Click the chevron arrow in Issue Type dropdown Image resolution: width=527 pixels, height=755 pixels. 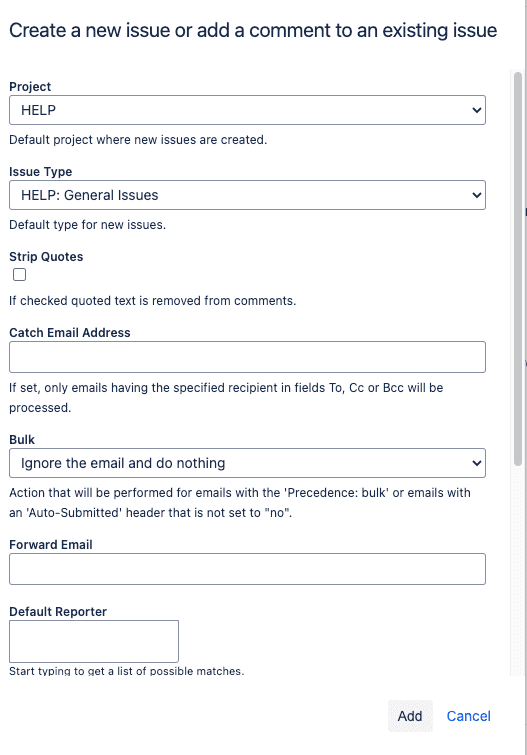pyautogui.click(x=476, y=195)
